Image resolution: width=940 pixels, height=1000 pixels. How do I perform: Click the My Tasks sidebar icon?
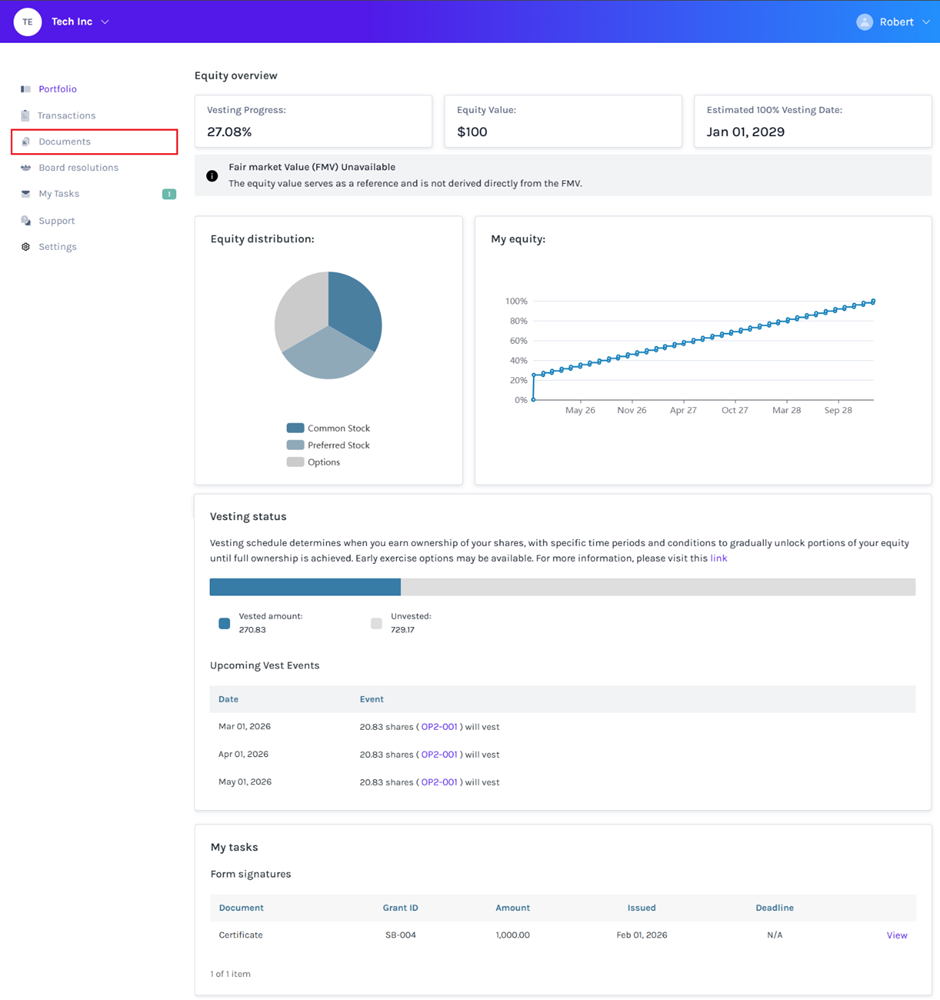click(26, 194)
